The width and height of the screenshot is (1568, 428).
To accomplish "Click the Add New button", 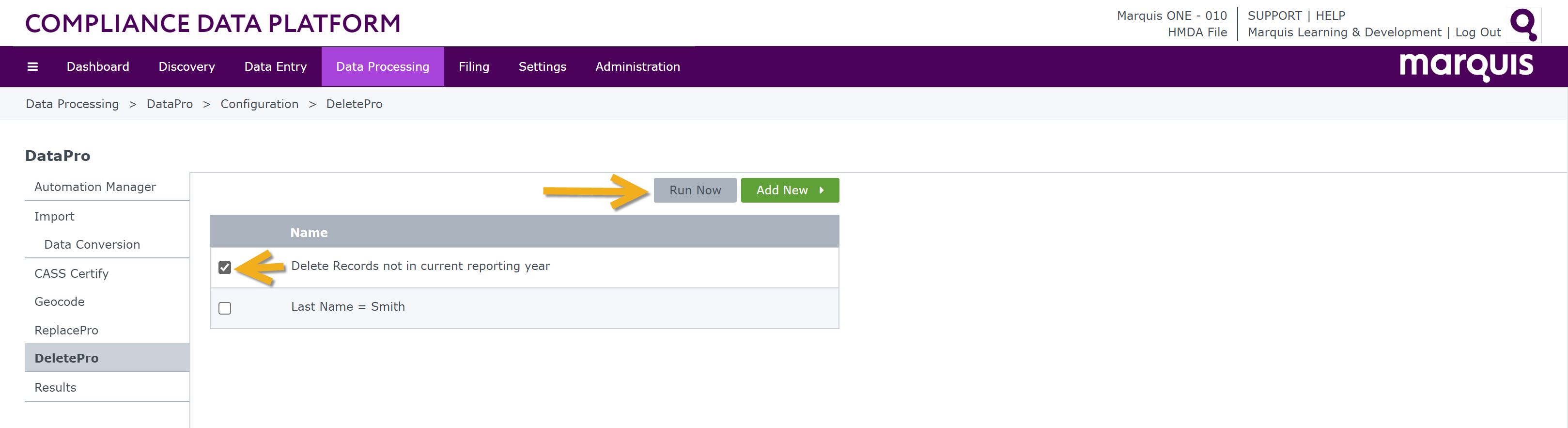I will [x=790, y=190].
